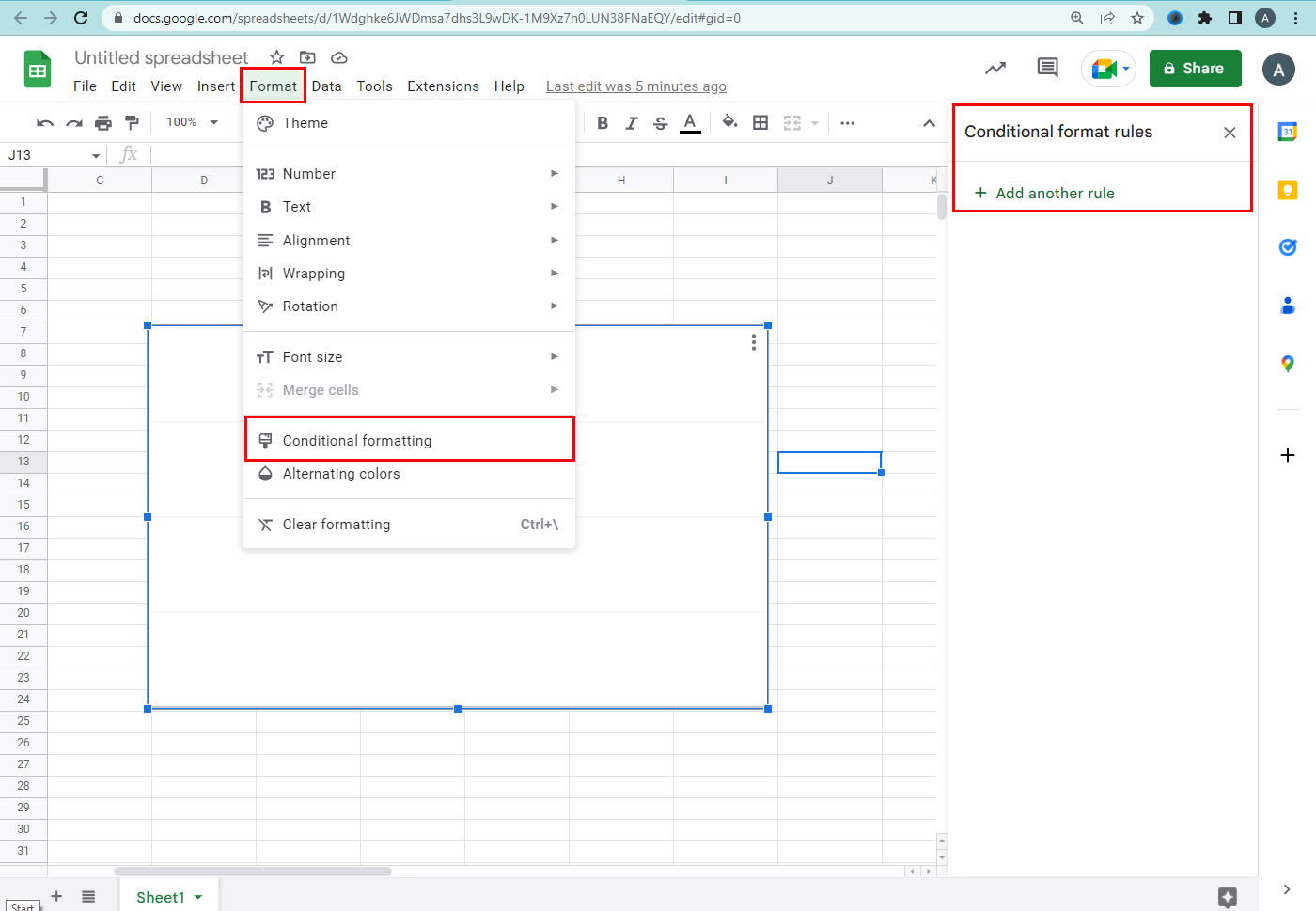Open the text color picker

tap(690, 122)
